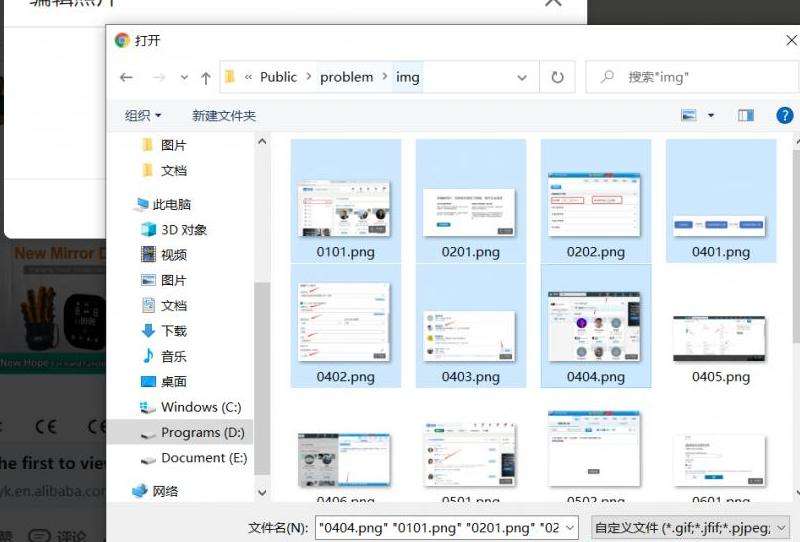Open the 下载 folder in sidebar
The width and height of the screenshot is (800, 542).
[173, 330]
